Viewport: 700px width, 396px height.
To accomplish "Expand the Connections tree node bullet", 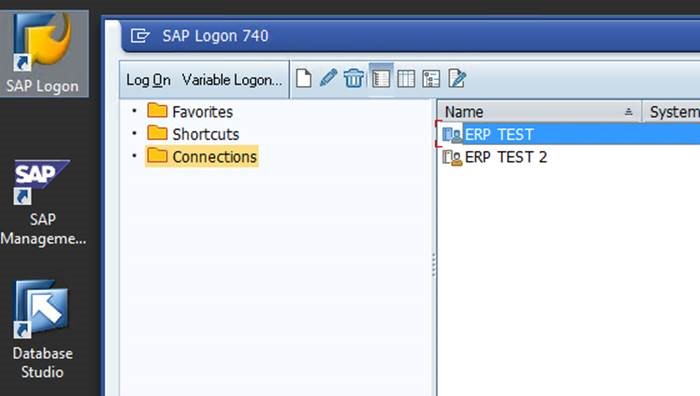I will click(134, 155).
